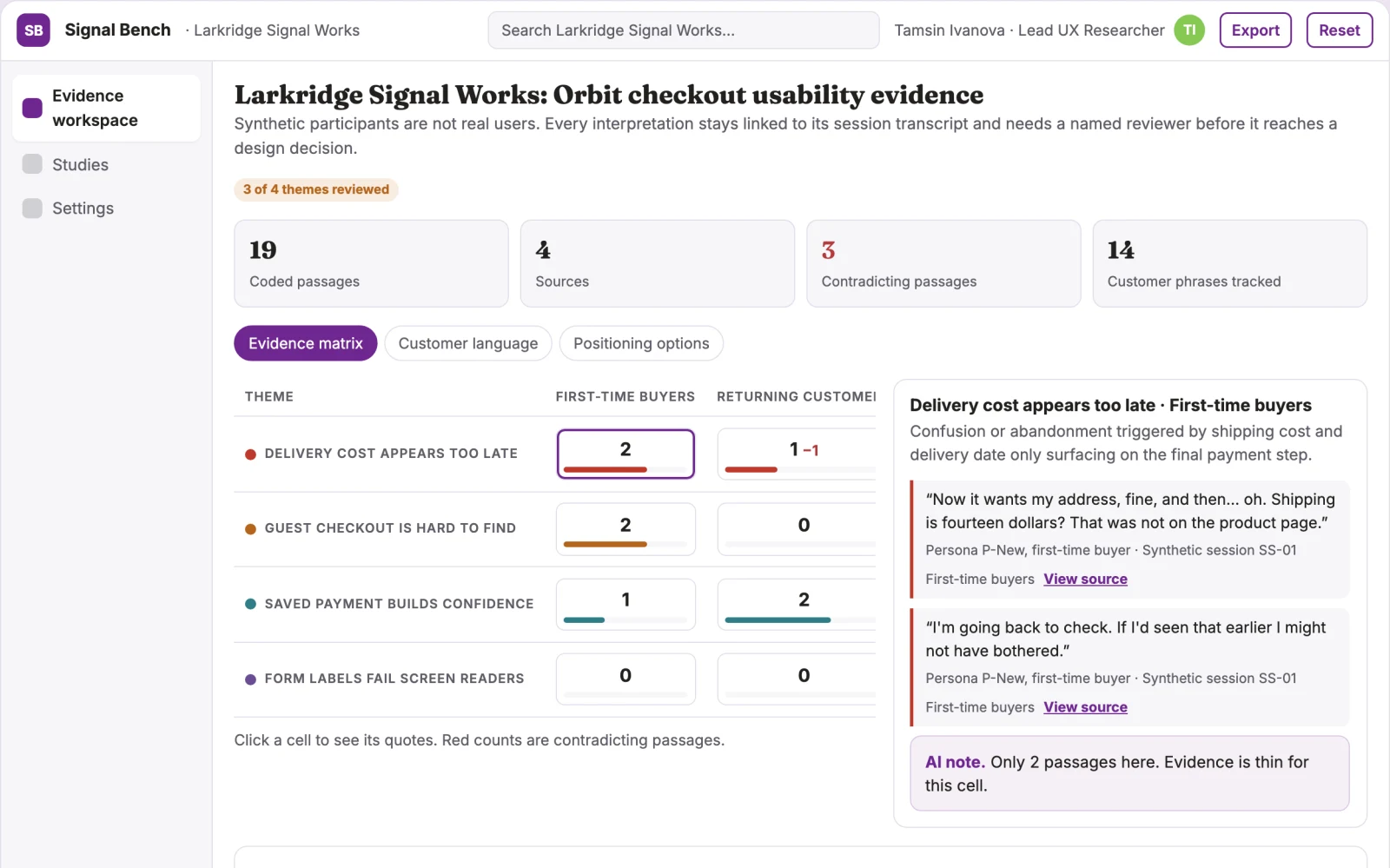Click View source under going back quote
The height and width of the screenshot is (868, 1390).
(x=1085, y=707)
